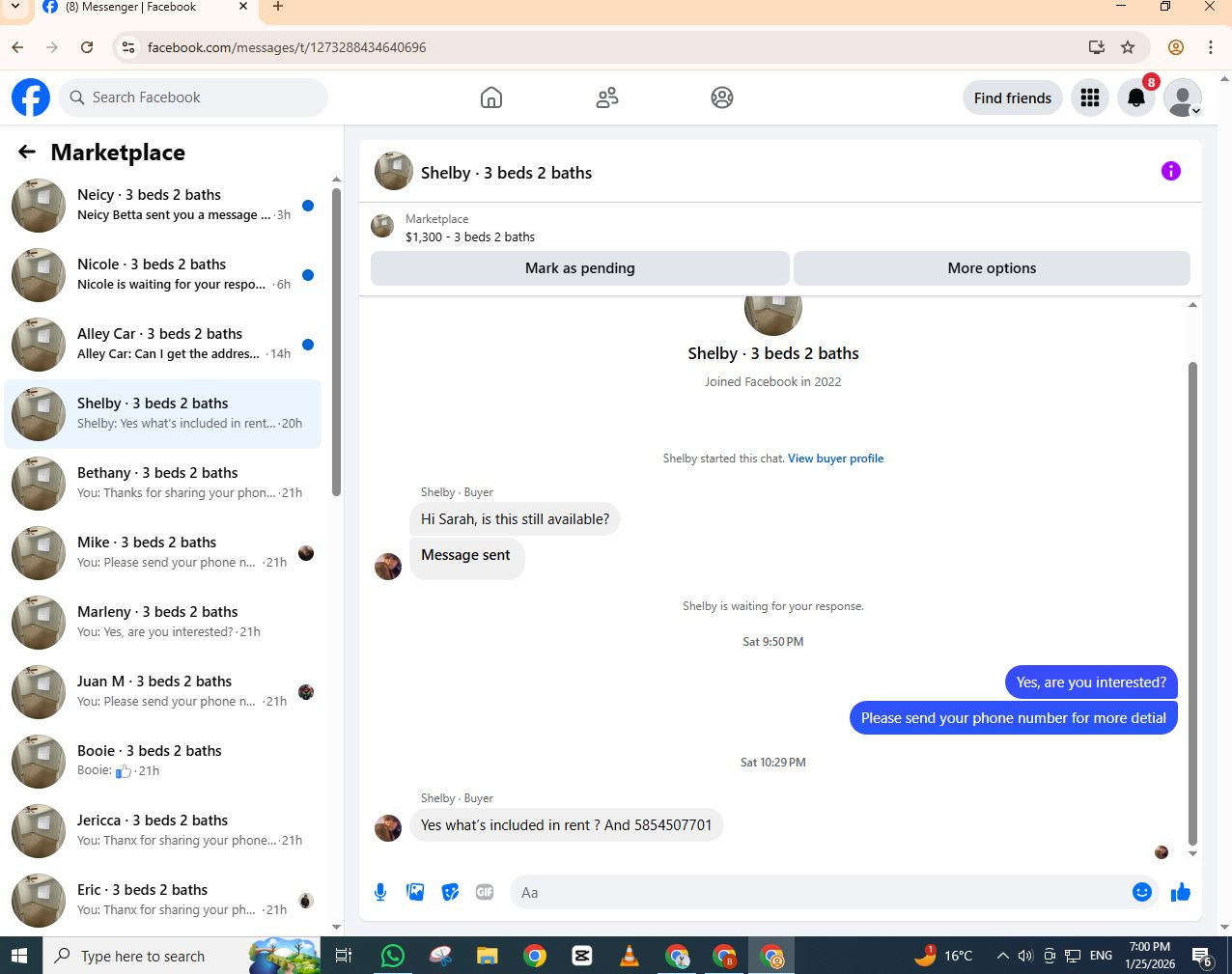Click the Find friends button
This screenshot has width=1232, height=974.
click(x=1013, y=97)
